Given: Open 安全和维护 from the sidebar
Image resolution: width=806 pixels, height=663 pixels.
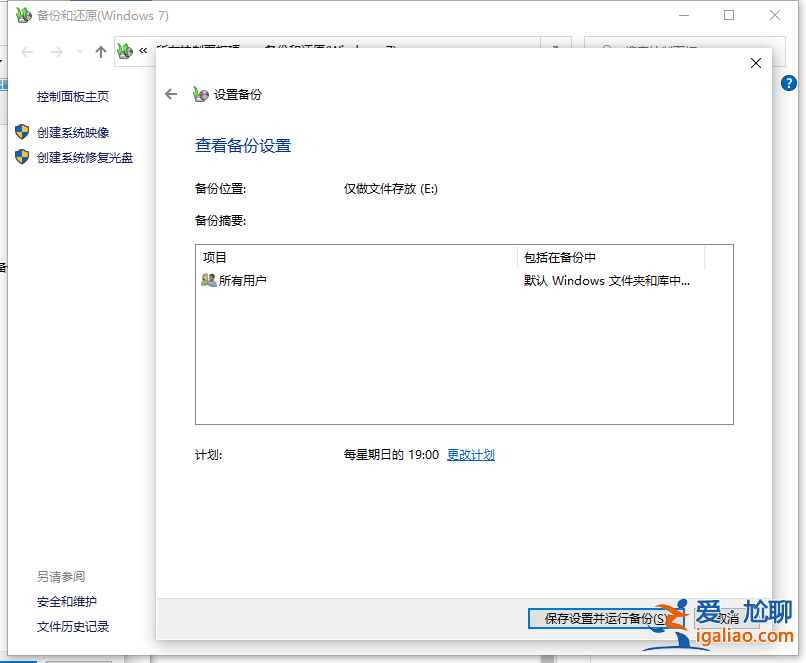Looking at the screenshot, I should pos(68,601).
